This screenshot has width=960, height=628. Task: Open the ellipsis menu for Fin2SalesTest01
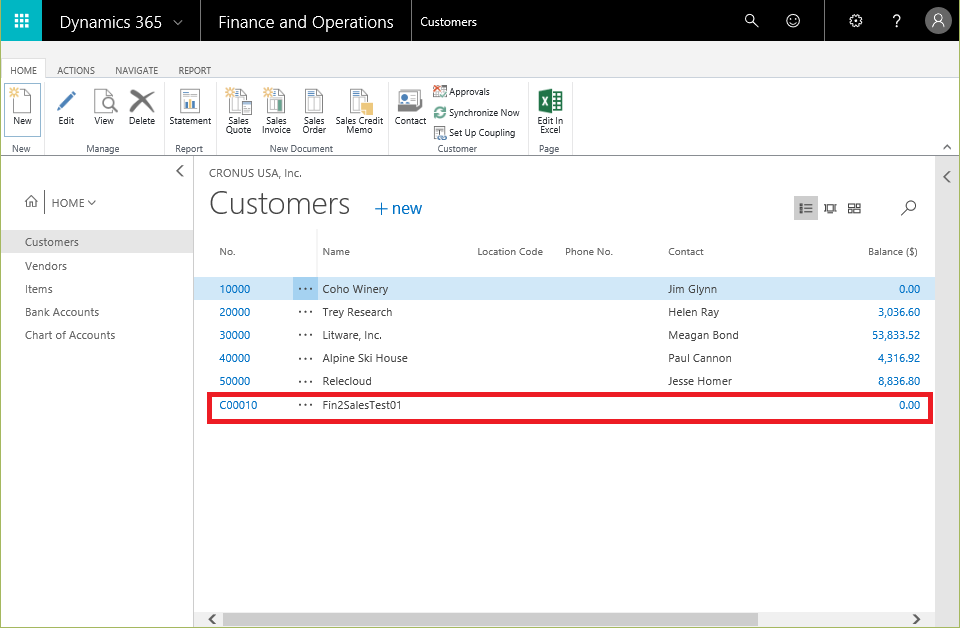[x=305, y=405]
